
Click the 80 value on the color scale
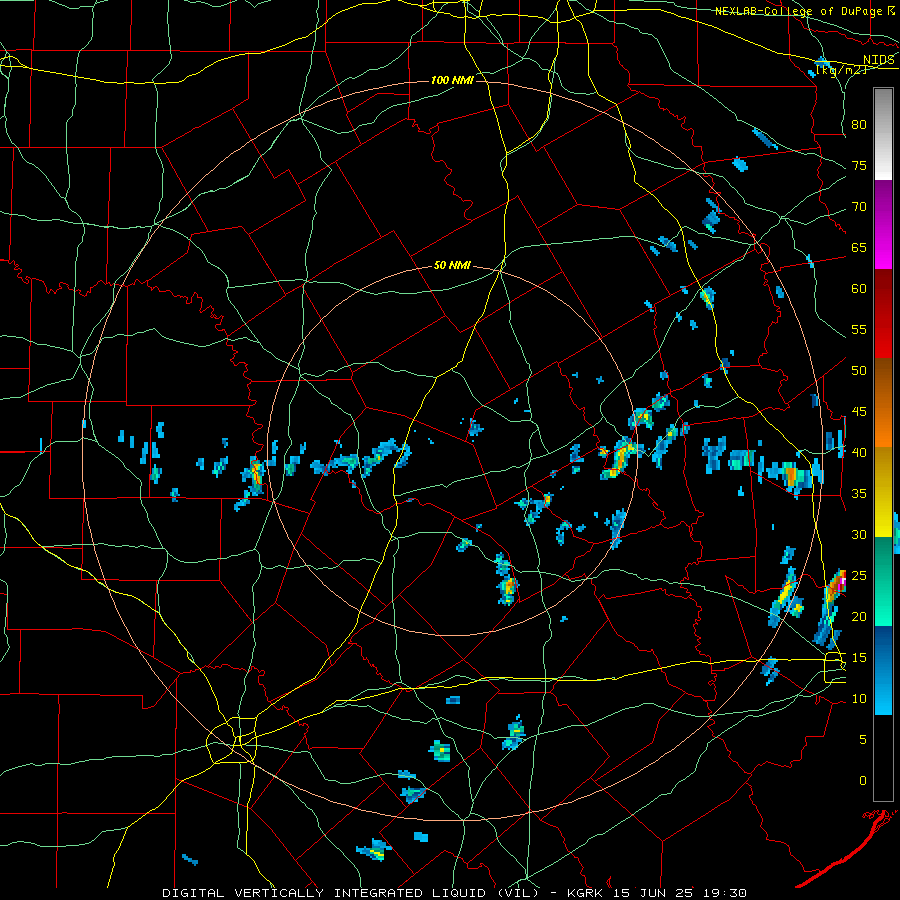click(x=859, y=125)
